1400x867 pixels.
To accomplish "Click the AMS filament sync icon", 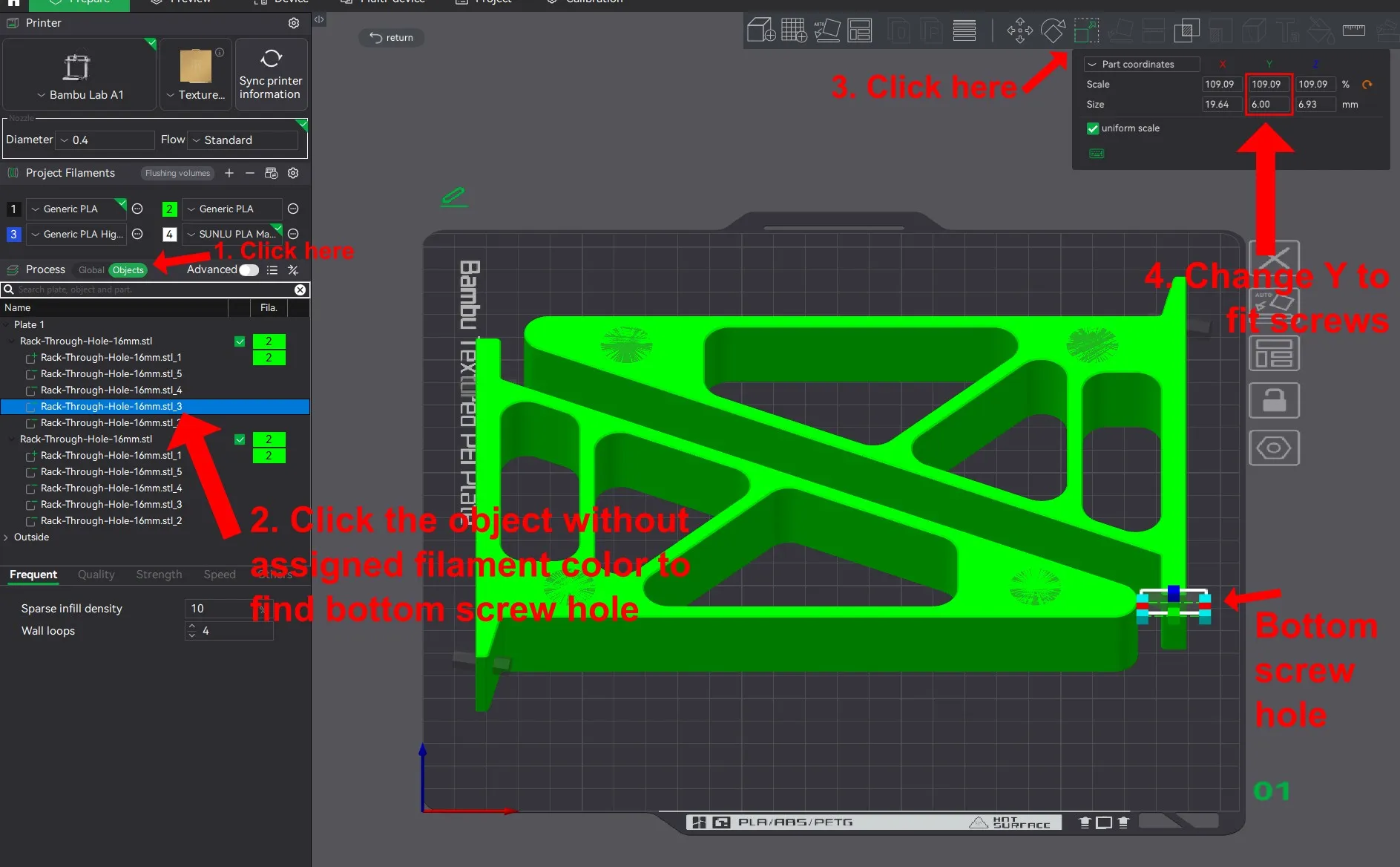I will pos(272,173).
